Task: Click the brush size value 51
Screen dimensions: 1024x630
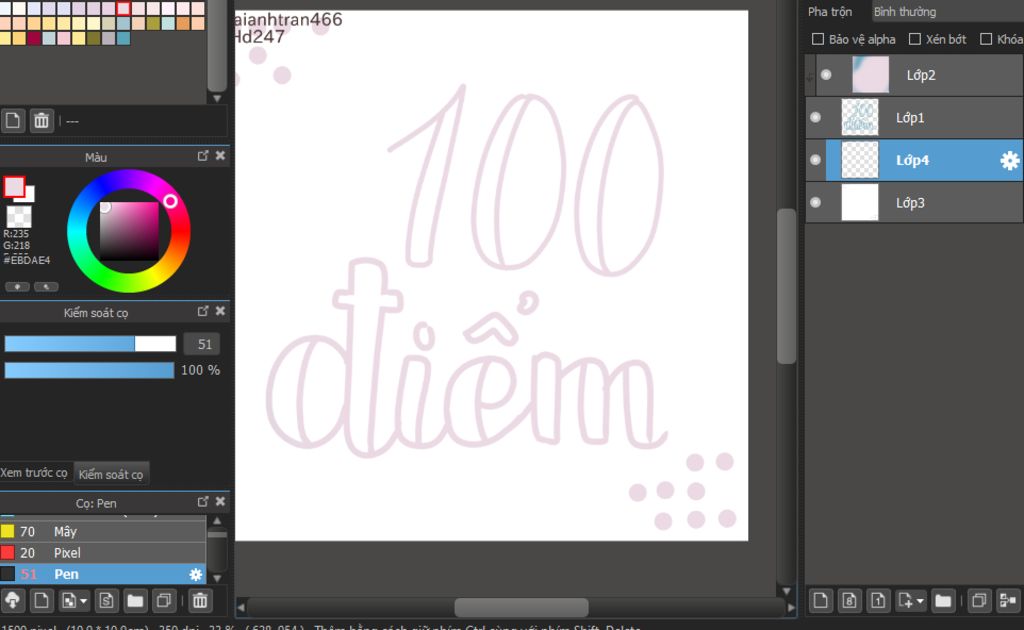Action: pos(202,344)
